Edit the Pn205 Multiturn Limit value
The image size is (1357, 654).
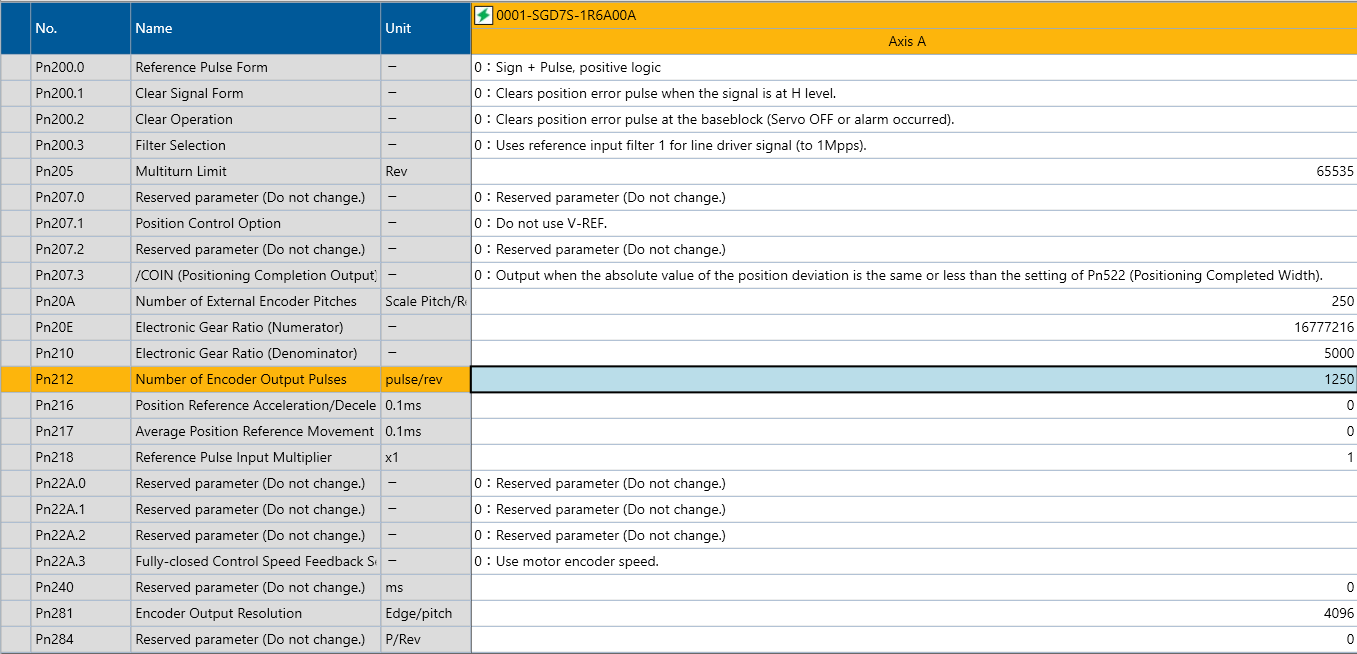[913, 171]
